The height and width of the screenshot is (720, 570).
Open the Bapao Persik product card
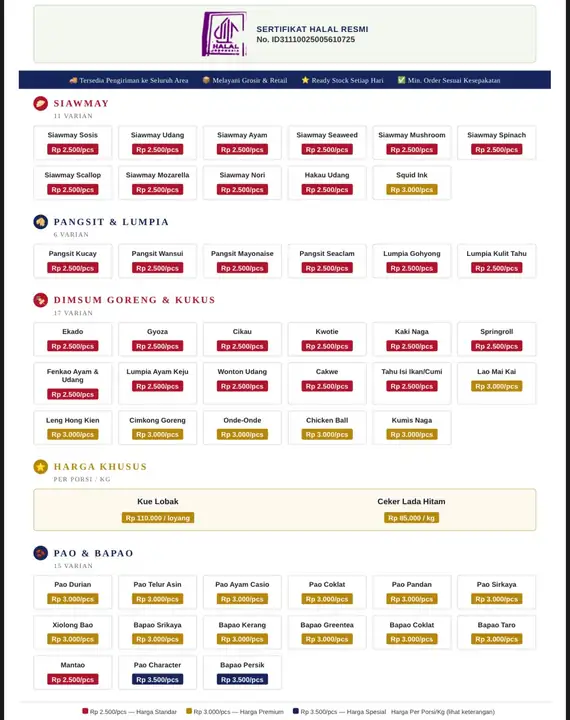[x=242, y=672]
